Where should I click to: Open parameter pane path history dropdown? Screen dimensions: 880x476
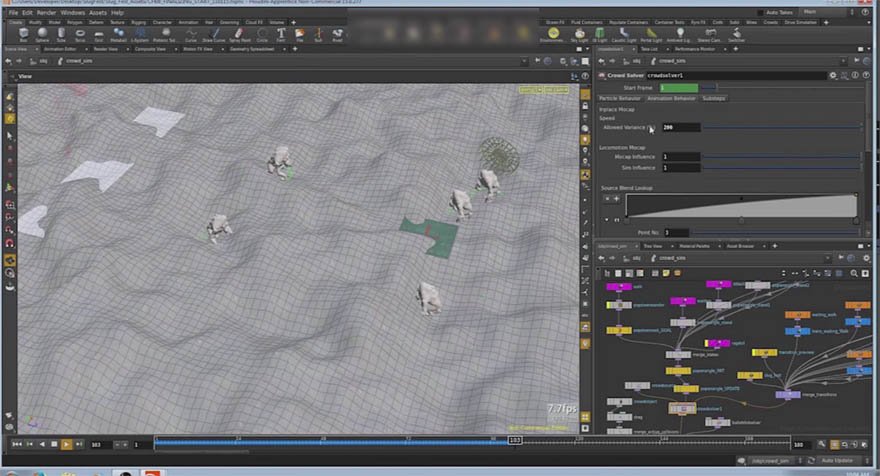pos(844,61)
